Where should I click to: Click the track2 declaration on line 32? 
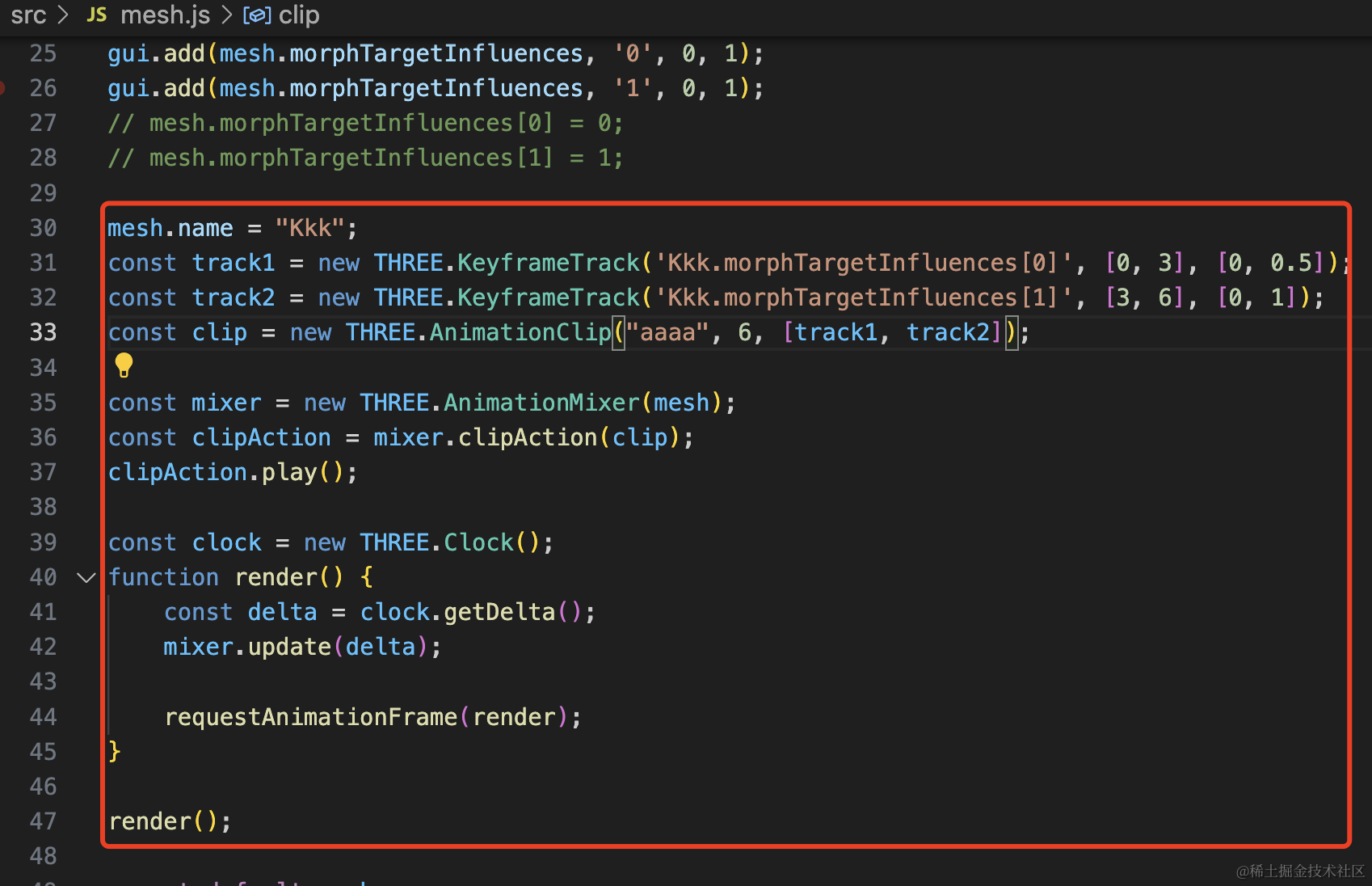[234, 297]
